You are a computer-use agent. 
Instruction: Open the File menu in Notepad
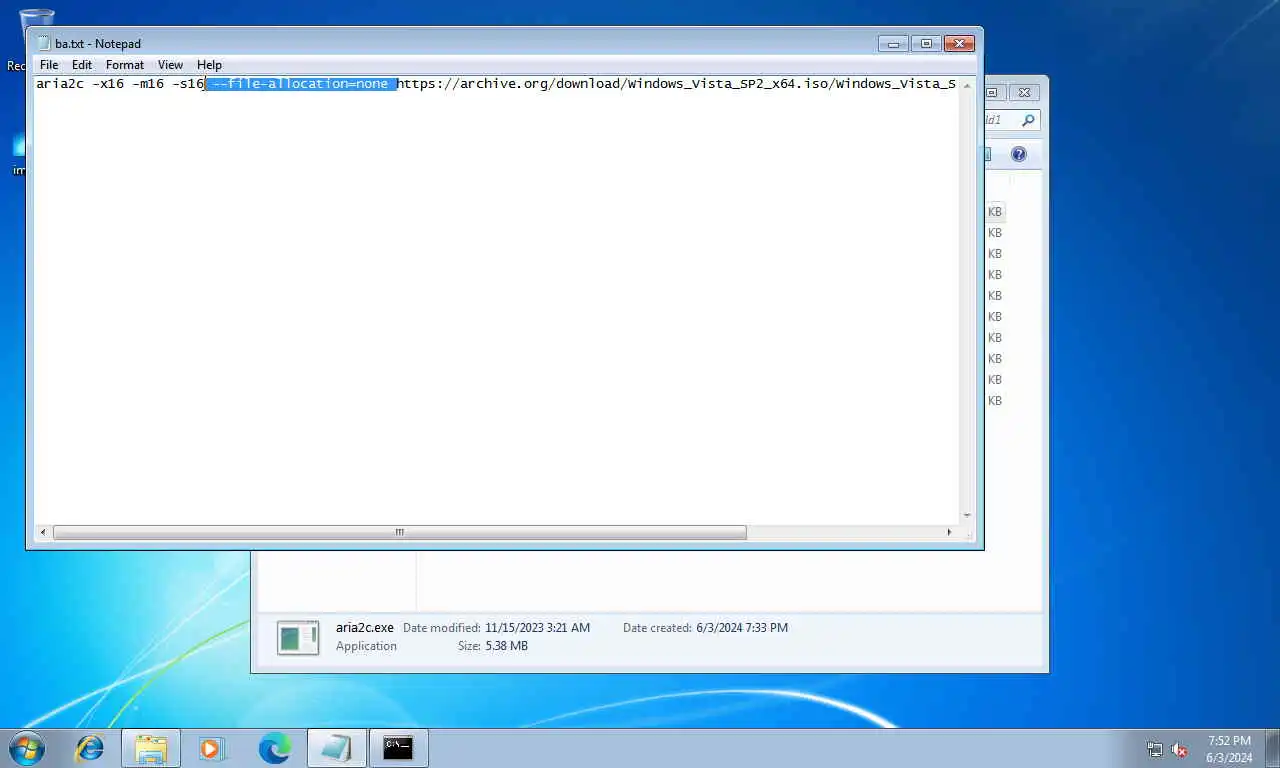click(49, 65)
